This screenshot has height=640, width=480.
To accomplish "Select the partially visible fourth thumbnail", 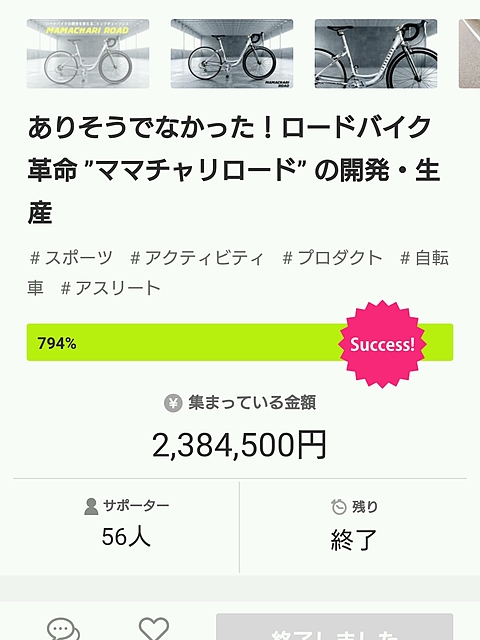I will (x=469, y=53).
